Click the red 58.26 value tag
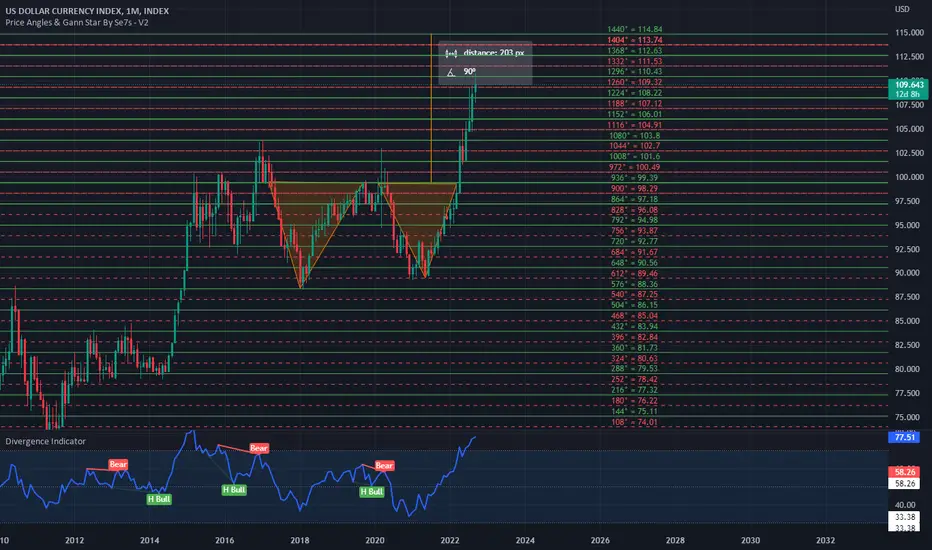This screenshot has width=932, height=550. [x=904, y=472]
